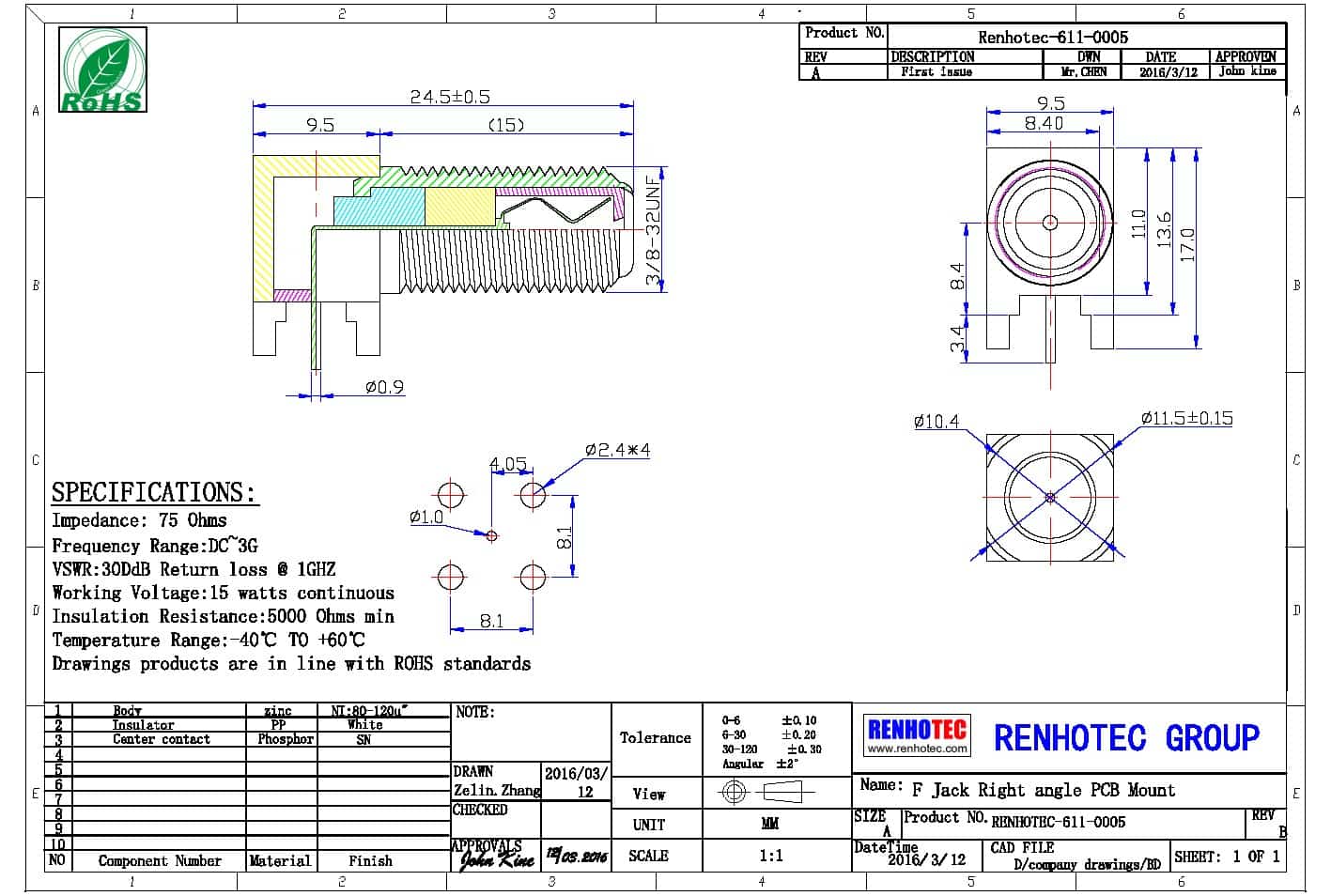Click the 3/8-32UNF thread callout
The height and width of the screenshot is (896, 1331).
654,229
